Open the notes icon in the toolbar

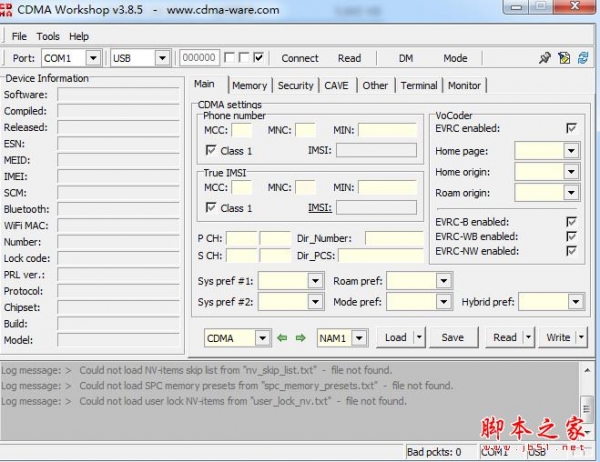point(564,58)
